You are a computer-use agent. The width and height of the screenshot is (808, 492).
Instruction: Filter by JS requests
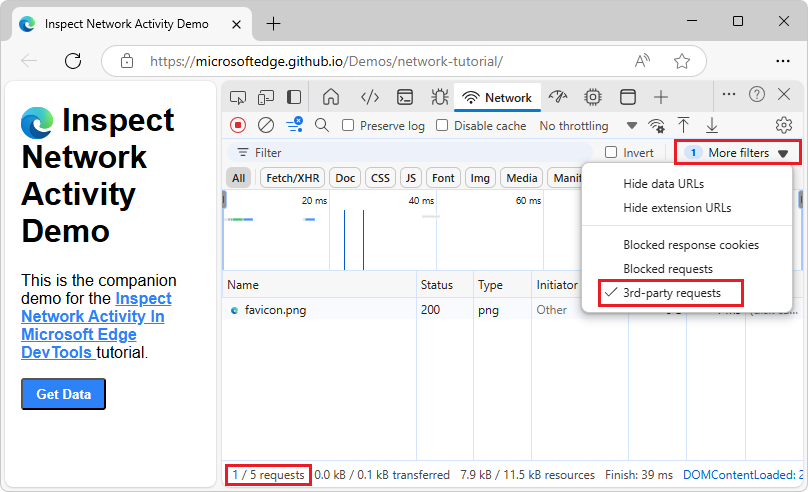tap(411, 178)
